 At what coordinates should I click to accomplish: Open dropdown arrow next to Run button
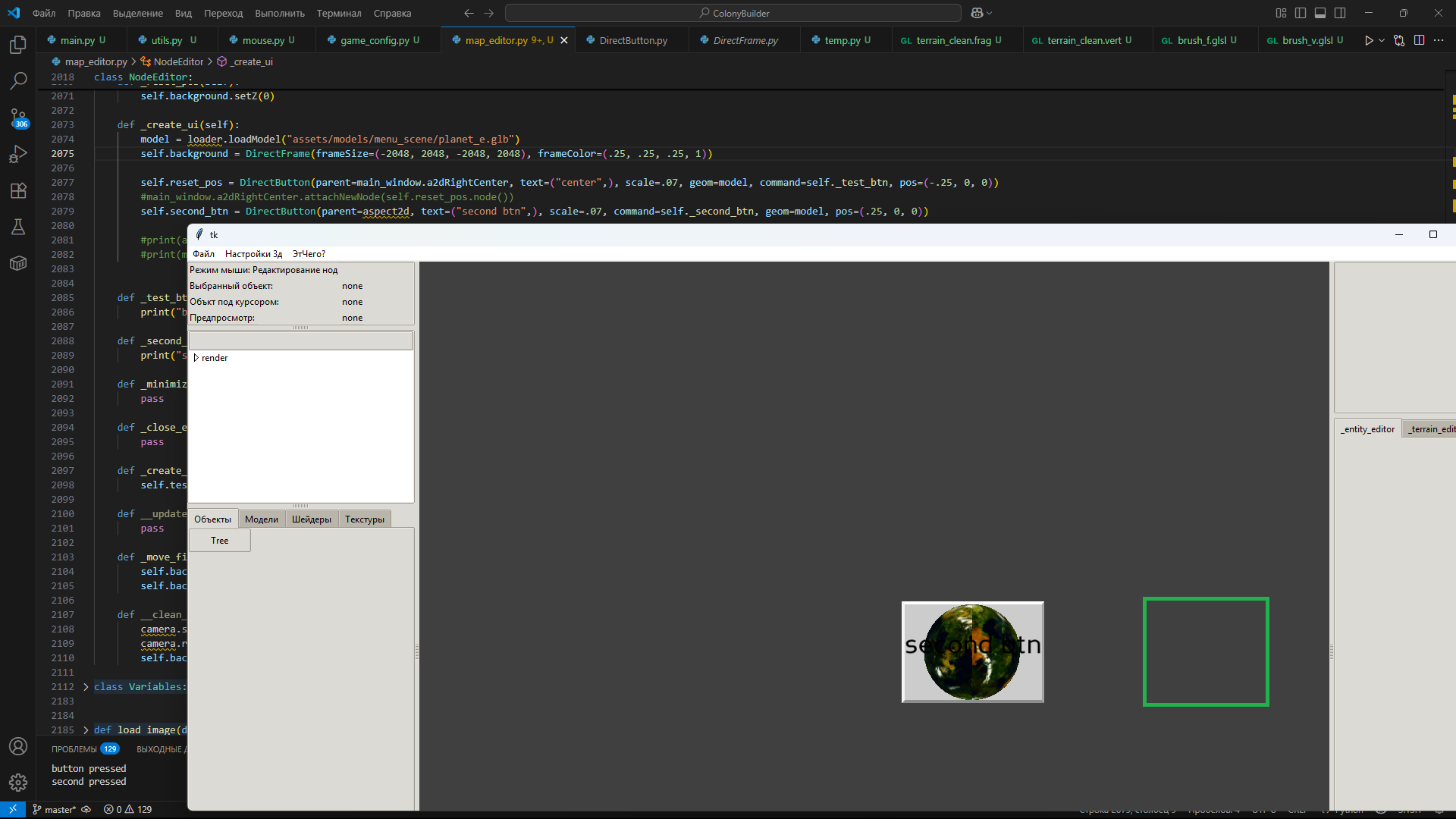(1382, 40)
